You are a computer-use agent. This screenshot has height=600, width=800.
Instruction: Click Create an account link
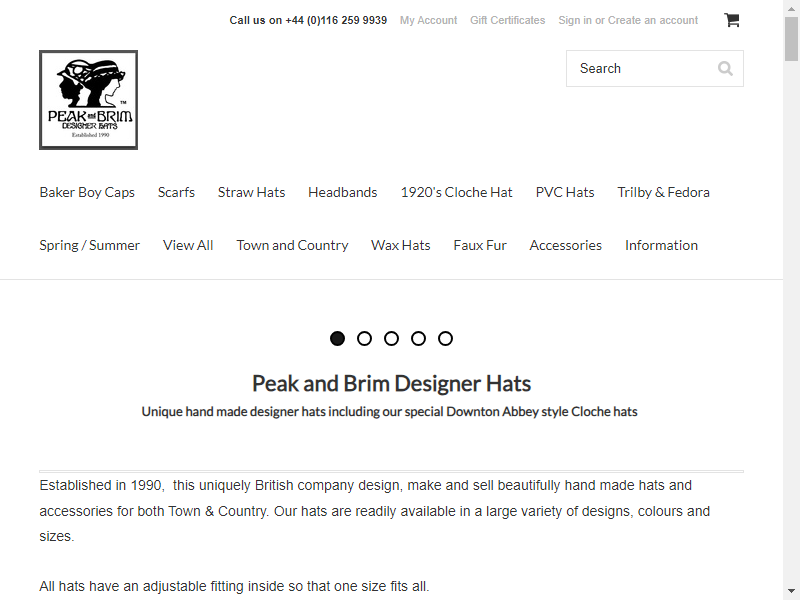(x=653, y=20)
